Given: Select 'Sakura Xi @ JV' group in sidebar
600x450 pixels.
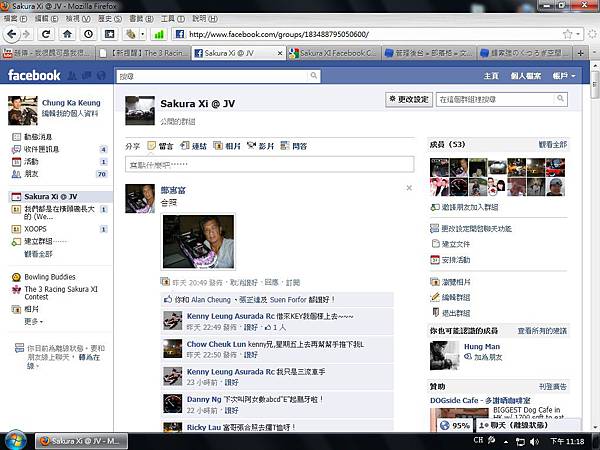Looking at the screenshot, I should tap(60, 197).
